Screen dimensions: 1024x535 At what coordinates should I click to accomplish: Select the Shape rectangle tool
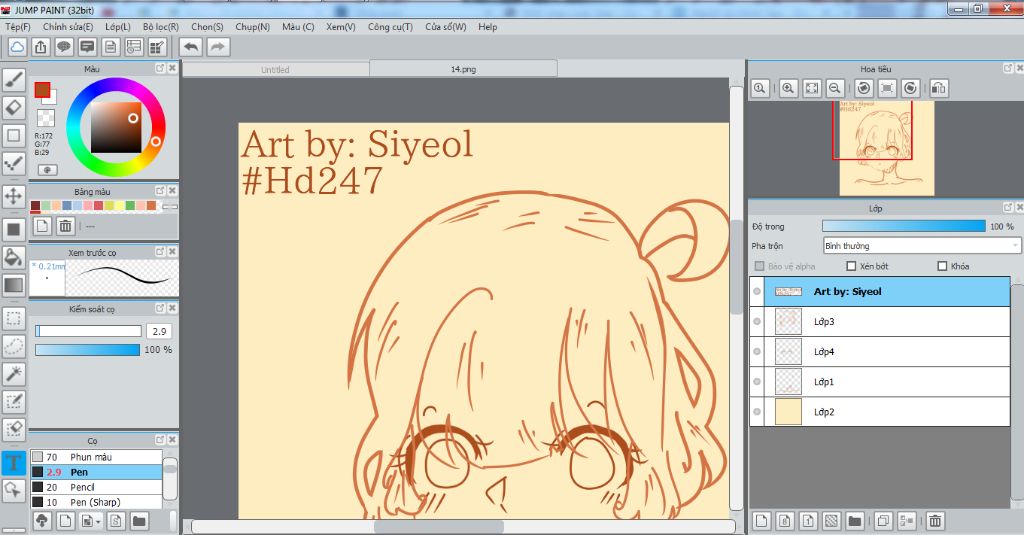tap(14, 136)
